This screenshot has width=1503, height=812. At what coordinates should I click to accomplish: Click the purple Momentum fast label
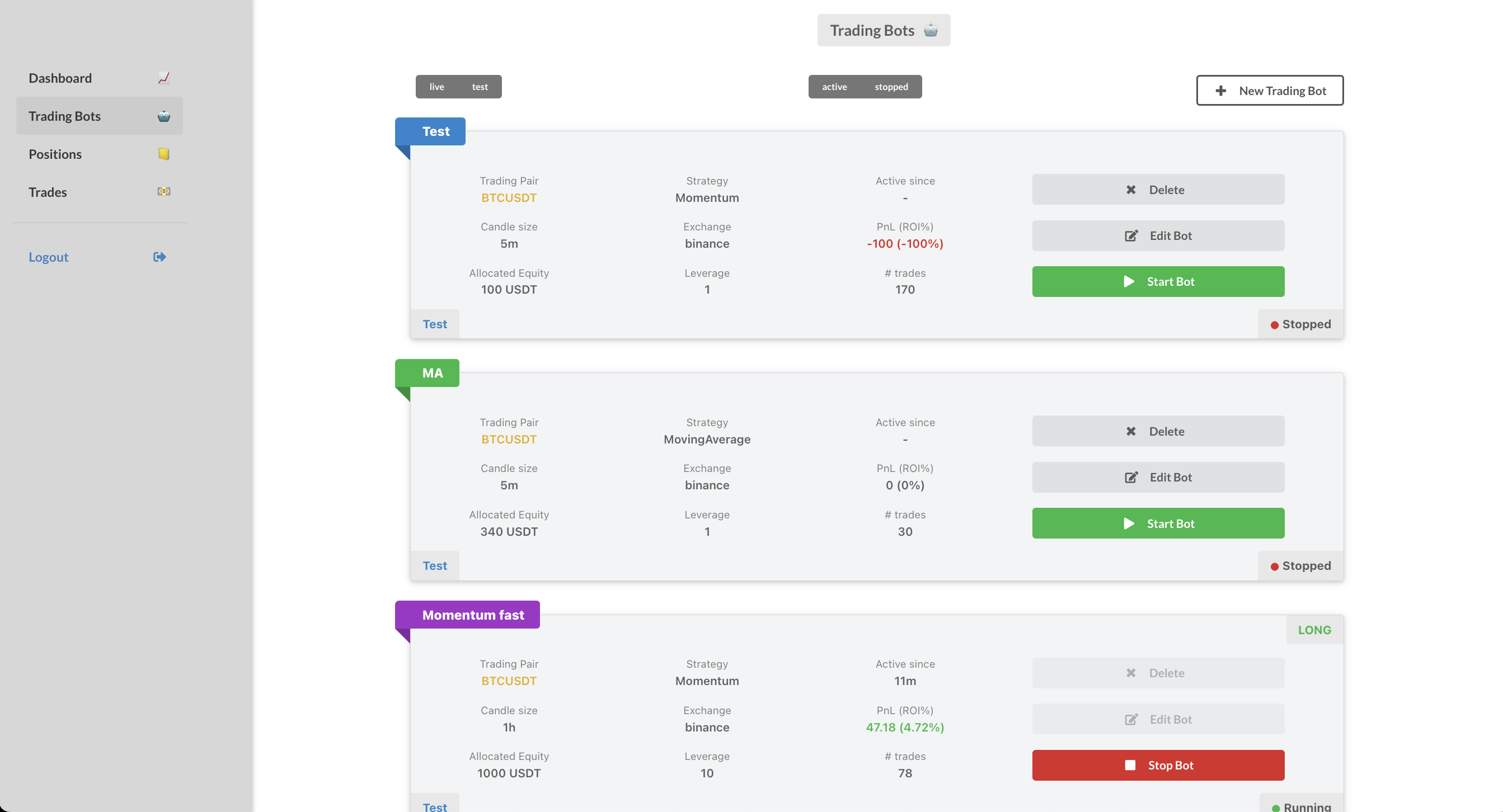[x=473, y=615]
